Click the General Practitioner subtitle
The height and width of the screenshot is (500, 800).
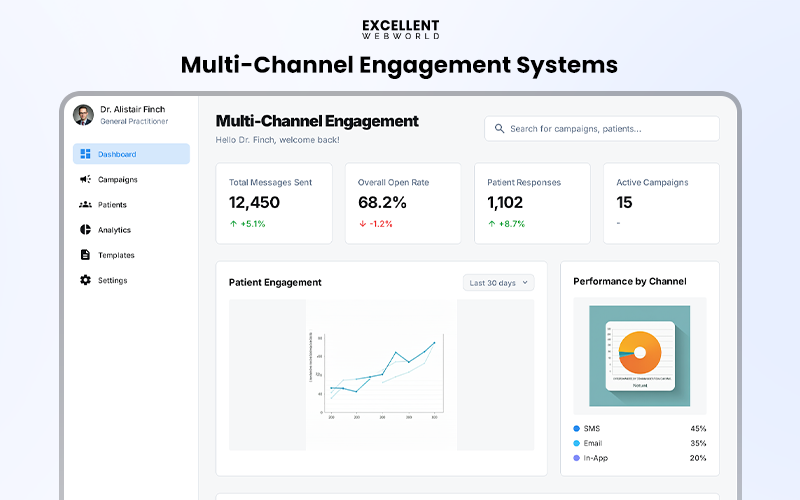(134, 121)
